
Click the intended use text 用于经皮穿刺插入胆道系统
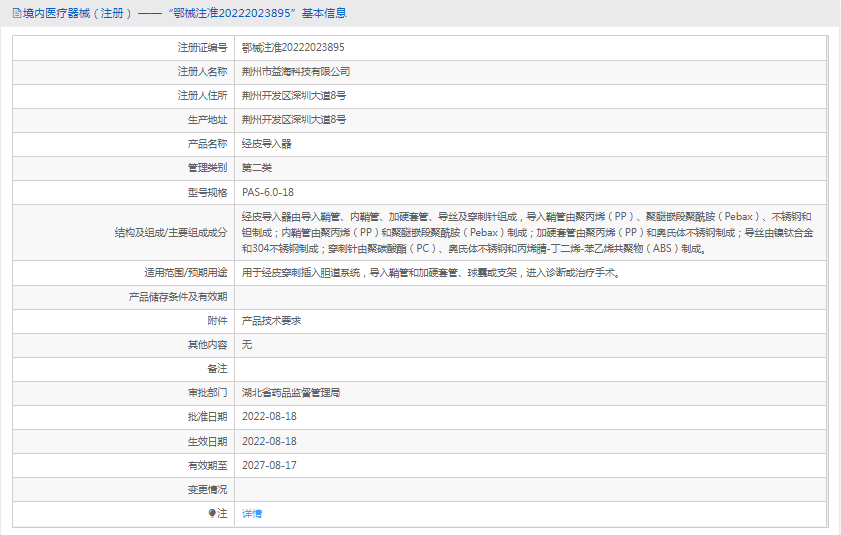coord(431,273)
